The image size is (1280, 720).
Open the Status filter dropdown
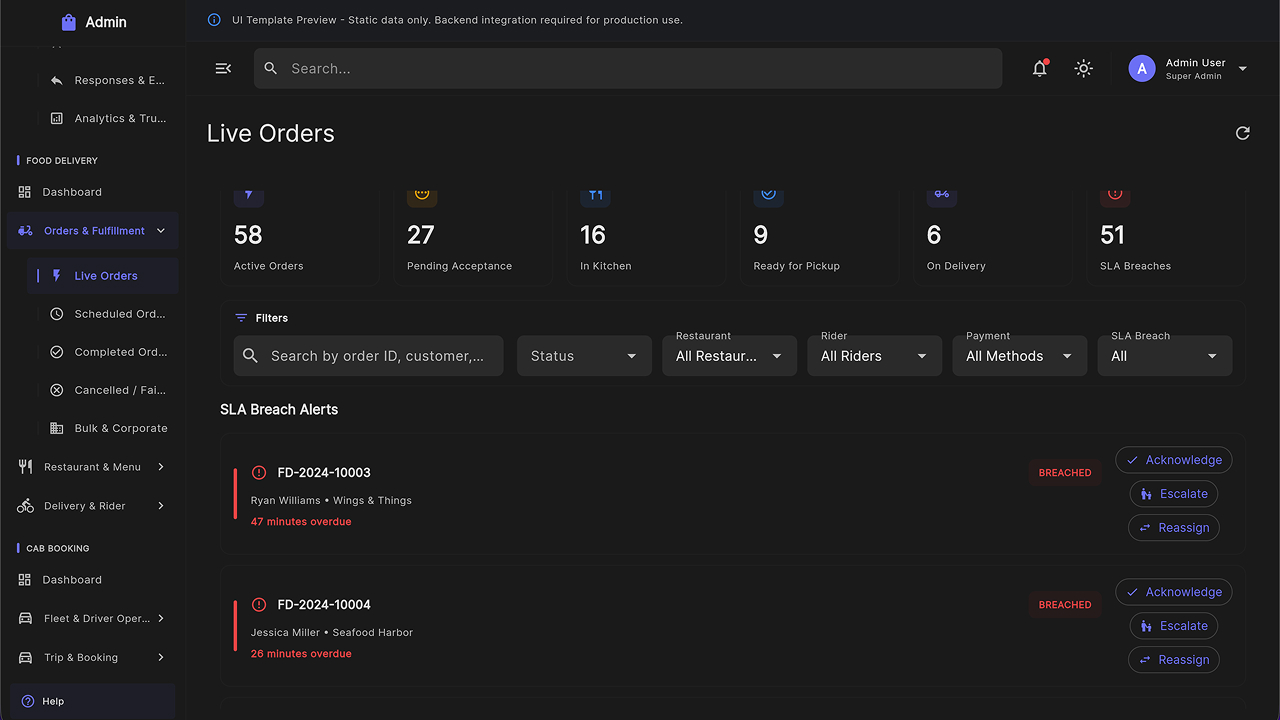[584, 356]
